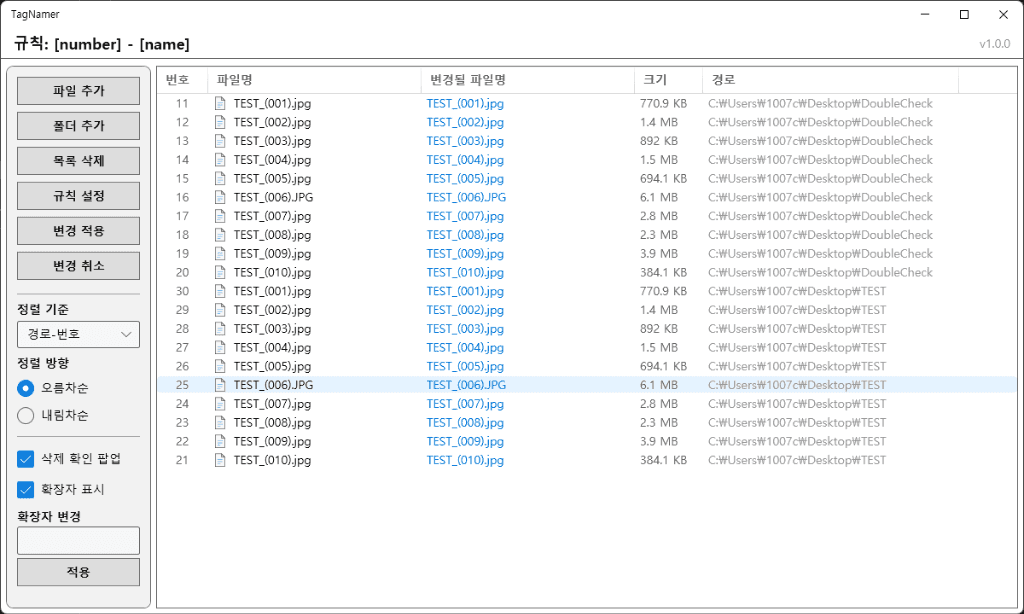Screen dimensions: 1024x614
Task: Click new filename TEST_(006).JPG in row 16
Action: coord(466,197)
